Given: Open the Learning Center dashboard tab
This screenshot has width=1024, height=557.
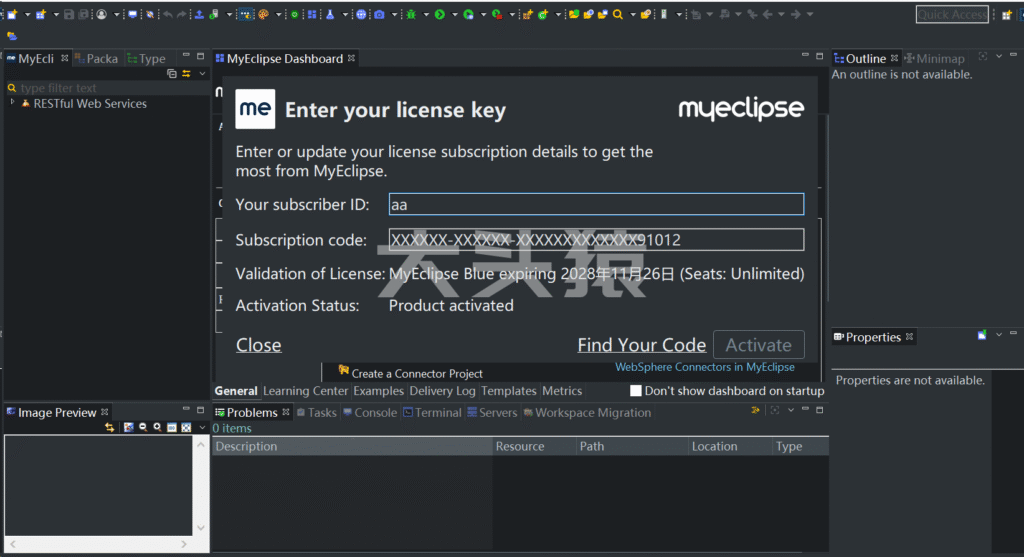Looking at the screenshot, I should [x=305, y=391].
